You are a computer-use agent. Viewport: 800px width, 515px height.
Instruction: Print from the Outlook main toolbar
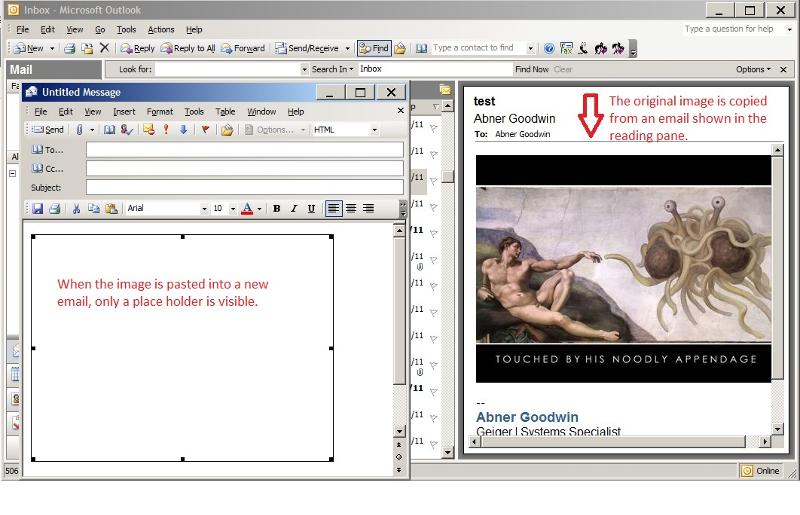point(69,48)
